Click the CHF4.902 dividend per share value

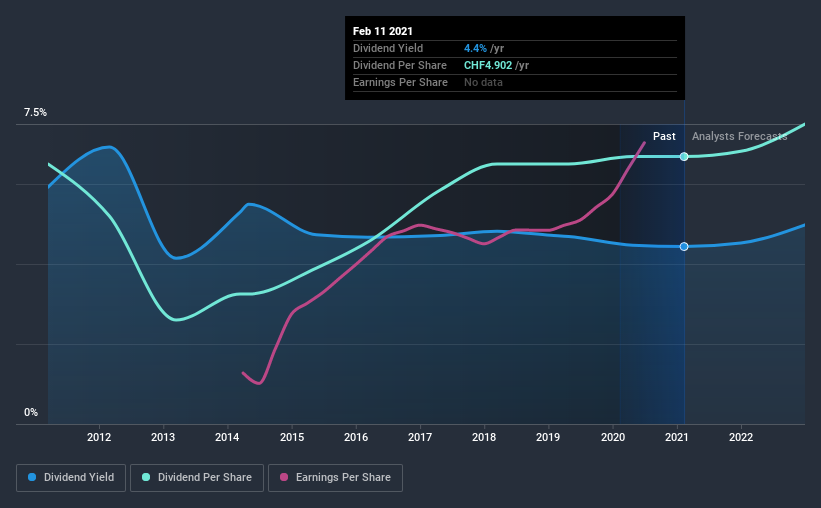pyautogui.click(x=488, y=65)
